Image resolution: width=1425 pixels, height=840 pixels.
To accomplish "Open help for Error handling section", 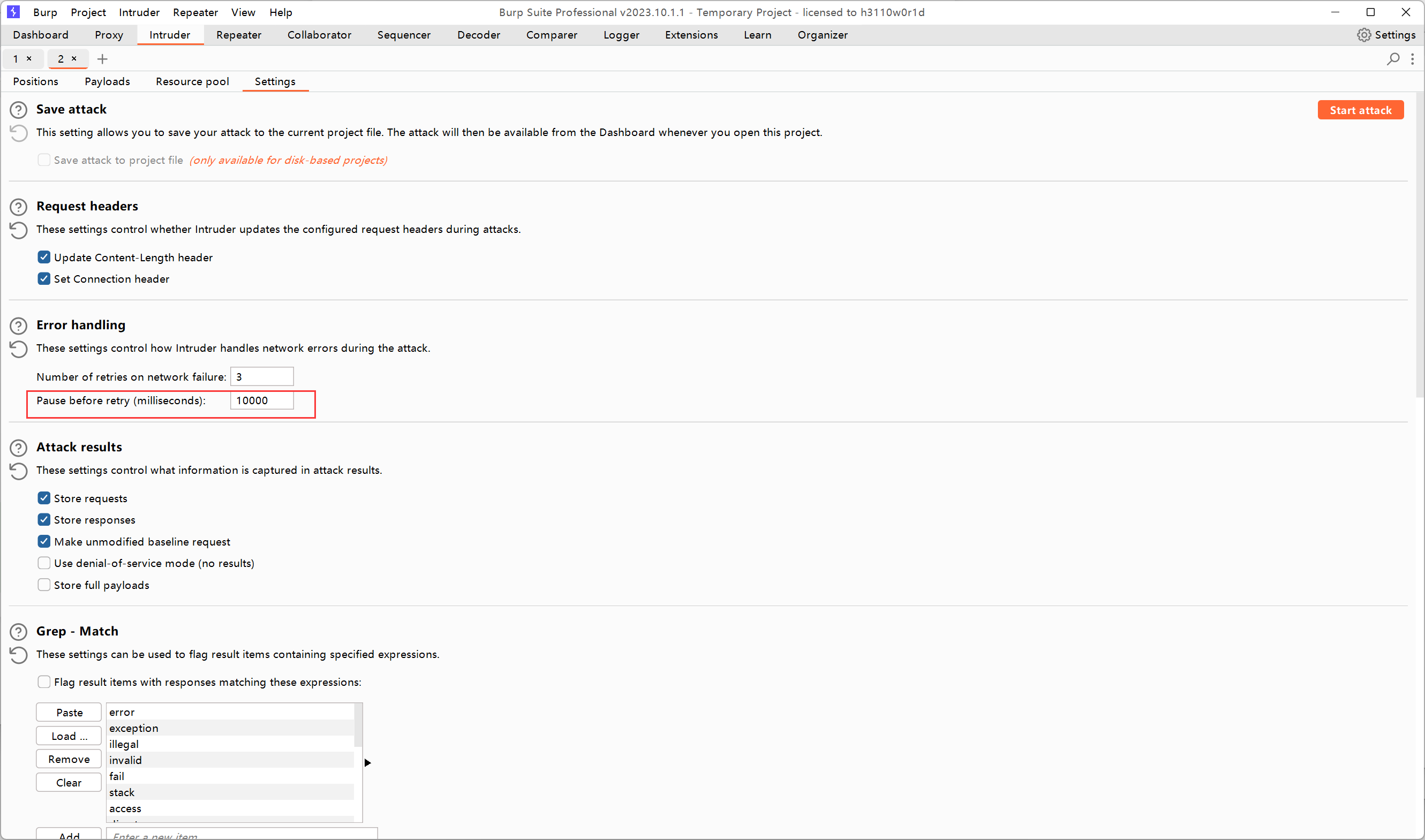I will [x=19, y=326].
